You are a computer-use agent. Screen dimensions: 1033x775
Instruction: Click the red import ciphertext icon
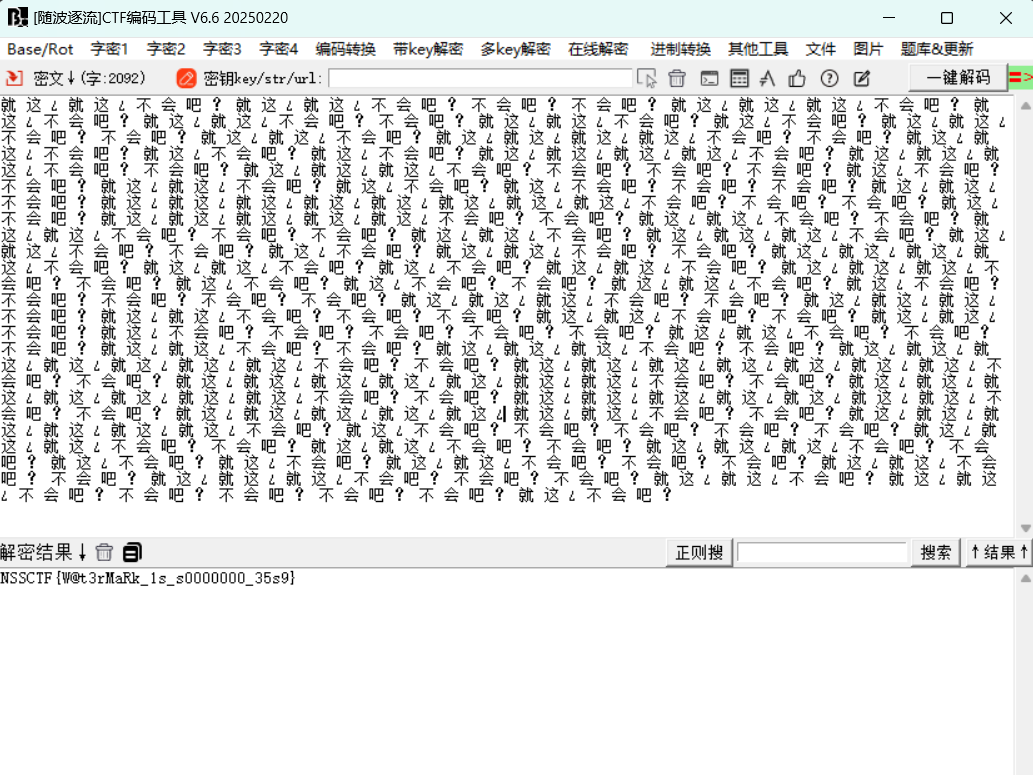coord(14,78)
